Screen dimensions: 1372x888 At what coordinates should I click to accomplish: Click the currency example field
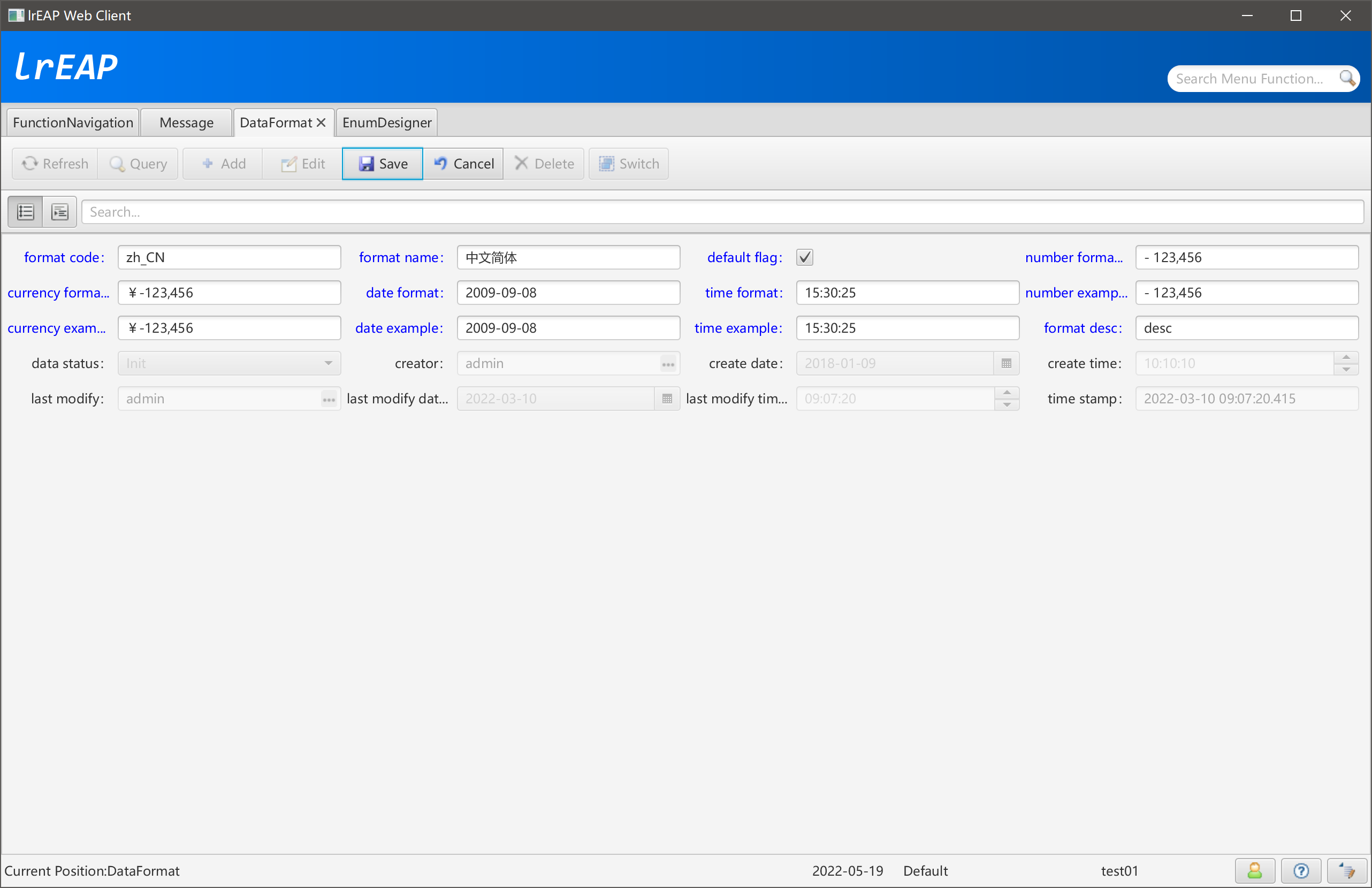[230, 328]
